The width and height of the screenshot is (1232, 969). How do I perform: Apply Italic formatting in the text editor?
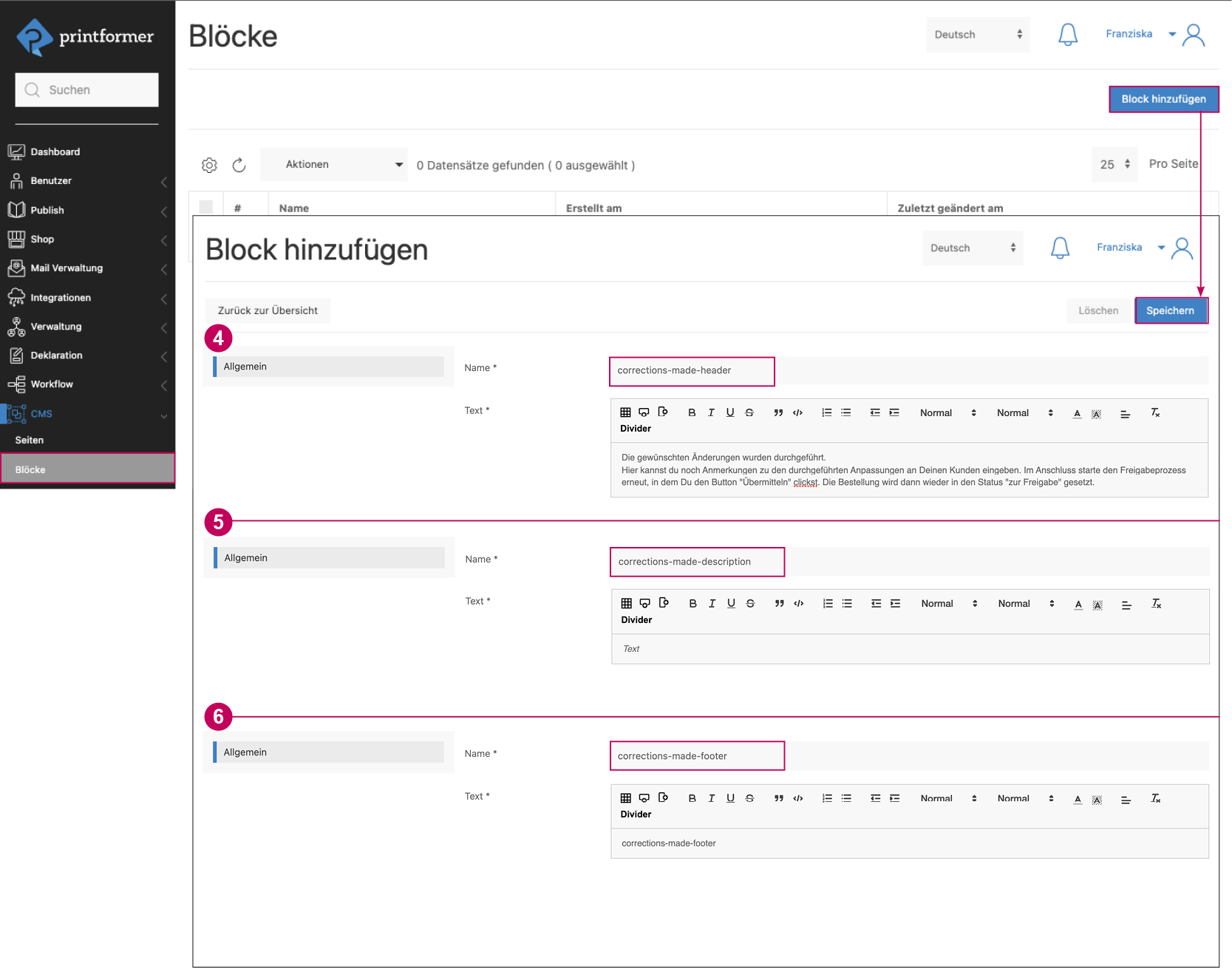711,412
